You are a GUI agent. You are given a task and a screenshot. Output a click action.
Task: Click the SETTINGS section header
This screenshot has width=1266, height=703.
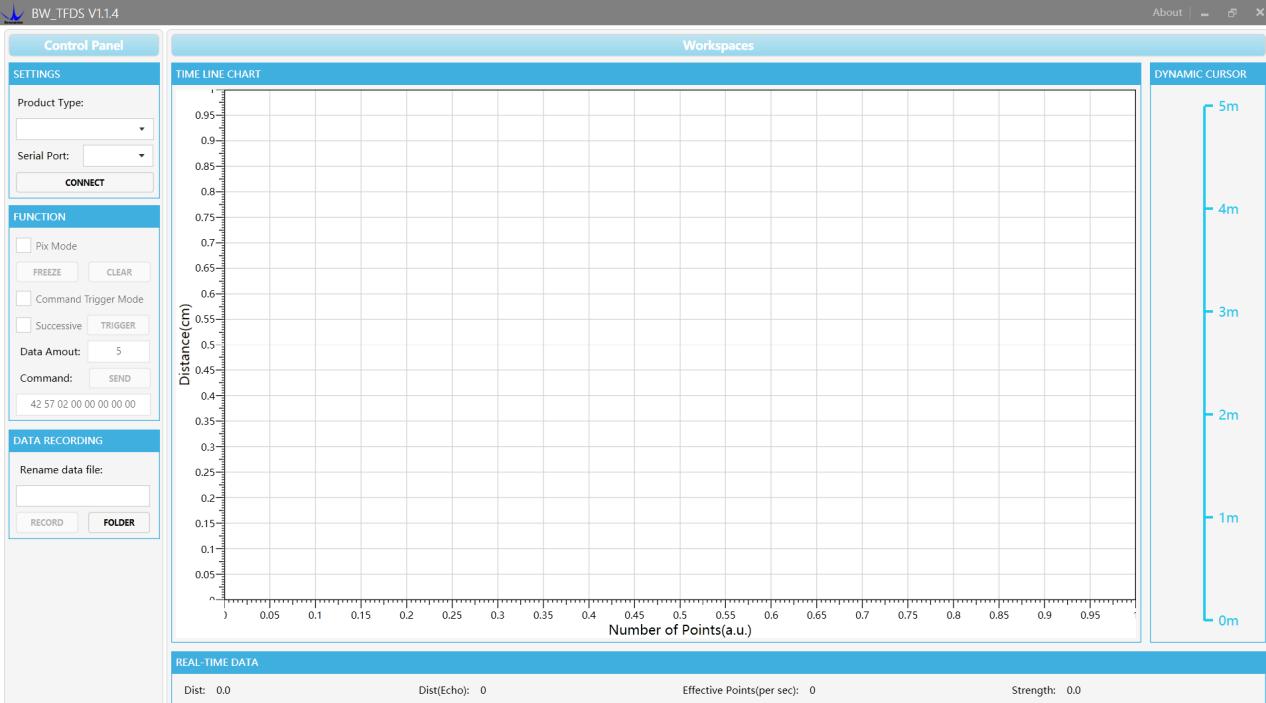(84, 73)
